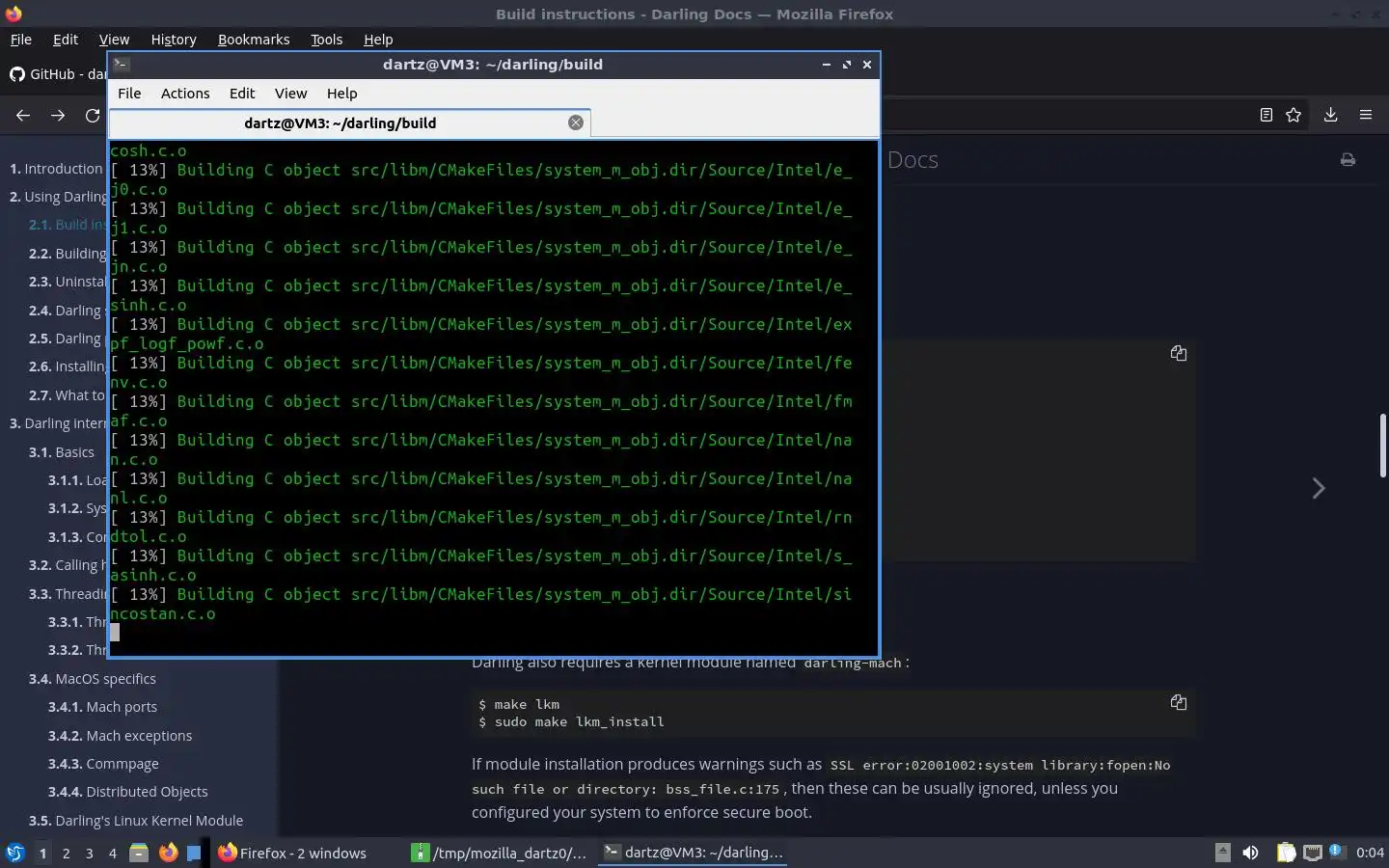Click the terminal icon in the terminal title bar
Image resolution: width=1389 pixels, height=868 pixels.
point(122,65)
